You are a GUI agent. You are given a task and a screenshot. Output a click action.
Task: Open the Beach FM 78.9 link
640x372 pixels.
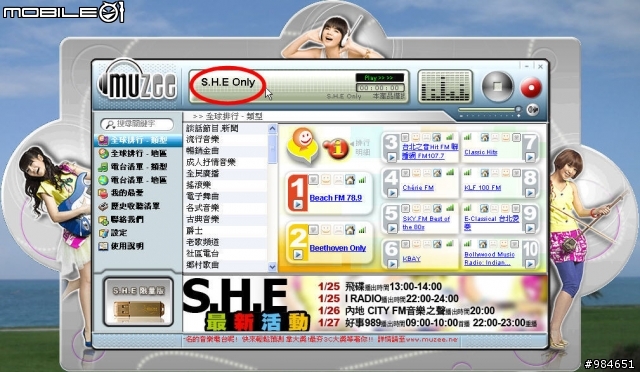click(336, 198)
